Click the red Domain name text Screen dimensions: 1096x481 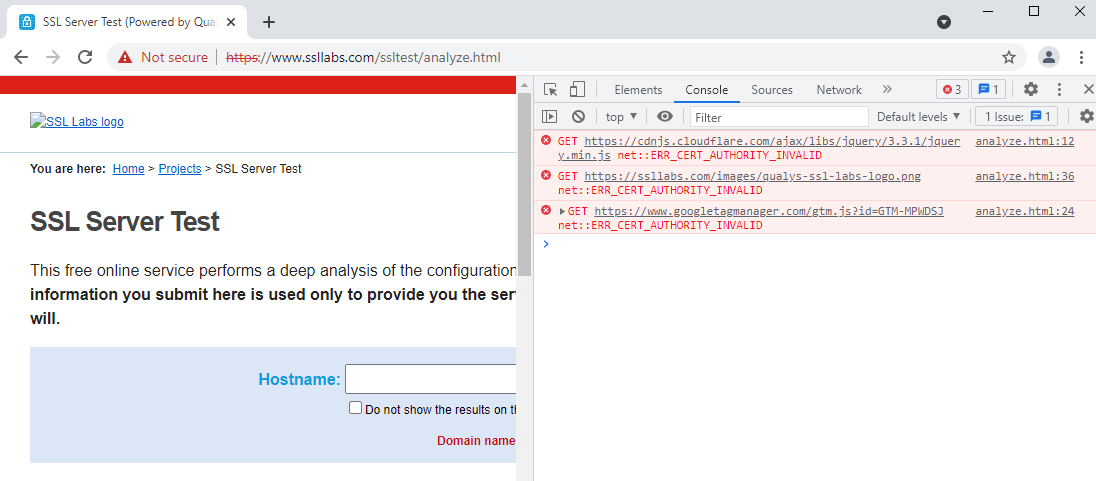476,441
